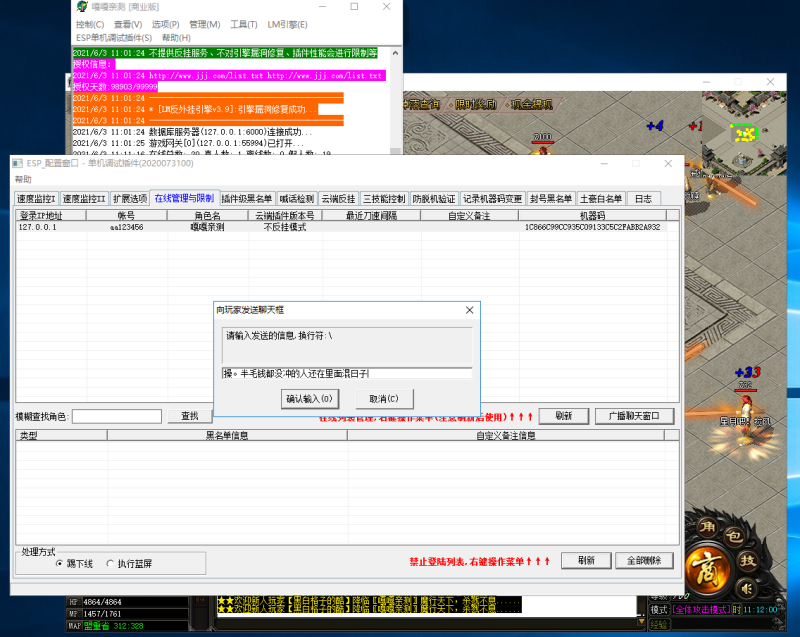
Task: Open the 技 skills icon in game
Action: pyautogui.click(x=747, y=560)
